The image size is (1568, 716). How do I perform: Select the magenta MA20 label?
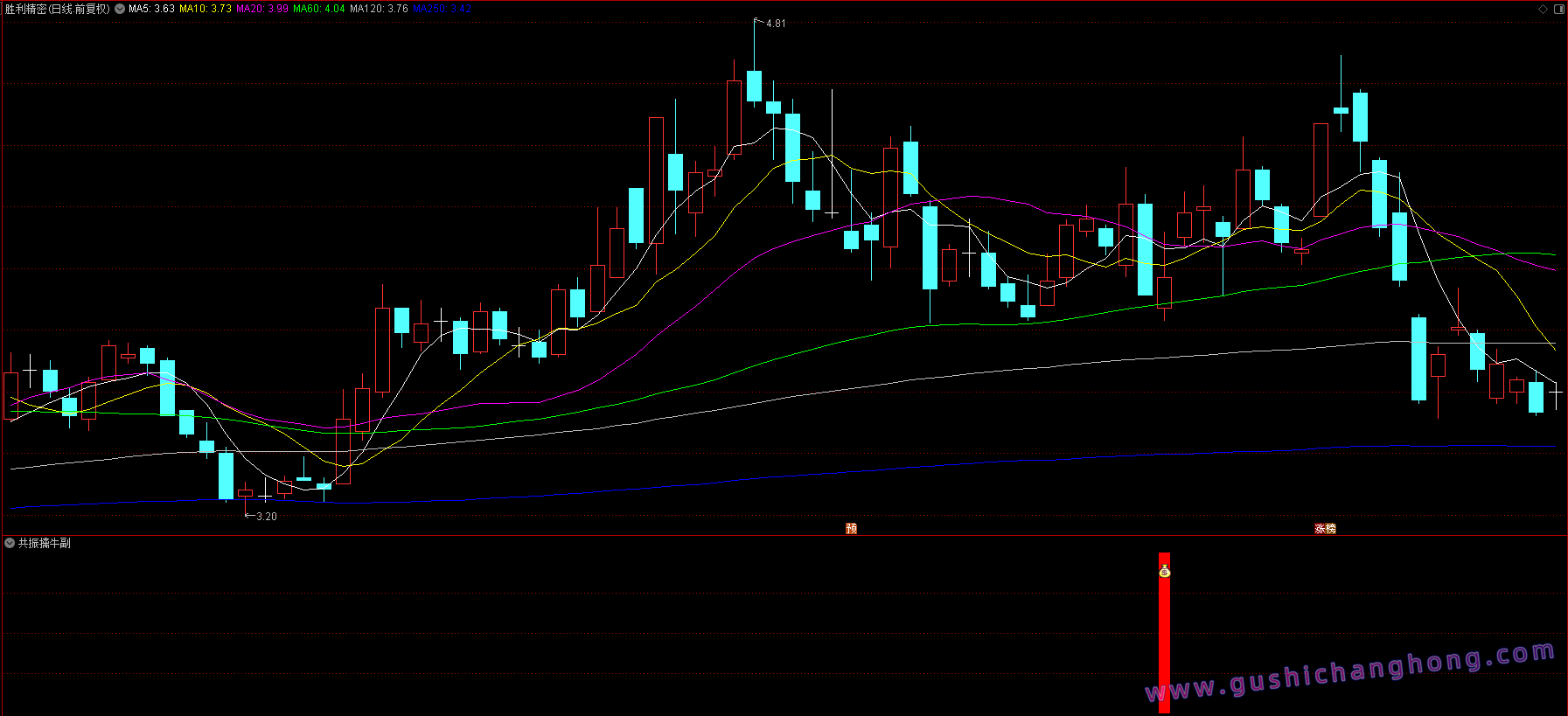262,9
